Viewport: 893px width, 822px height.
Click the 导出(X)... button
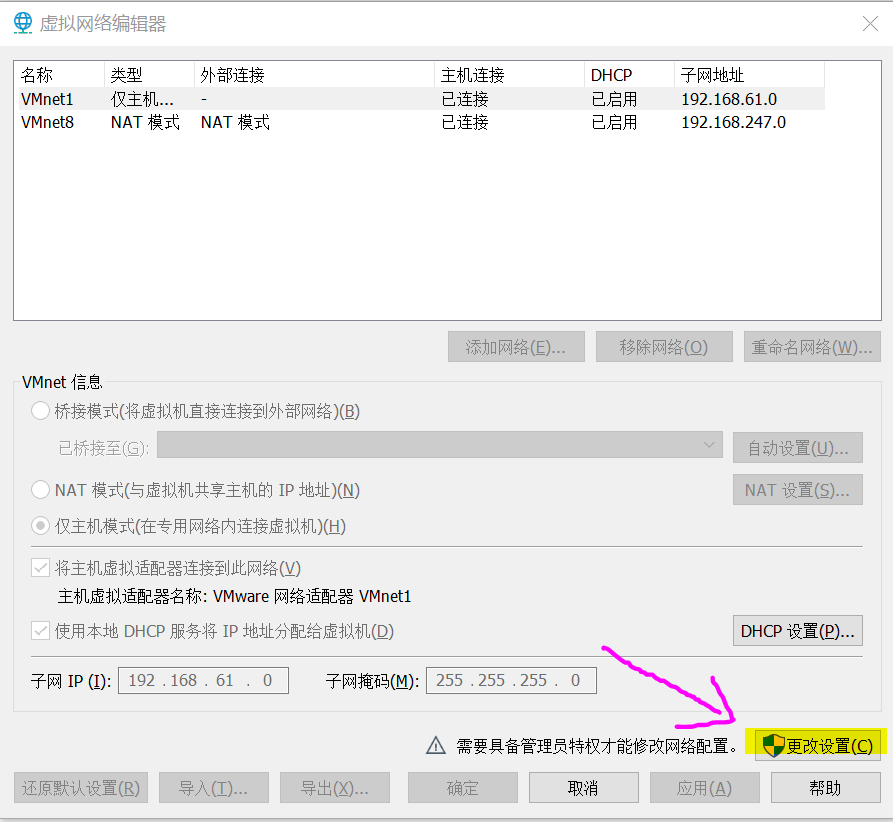click(x=335, y=788)
